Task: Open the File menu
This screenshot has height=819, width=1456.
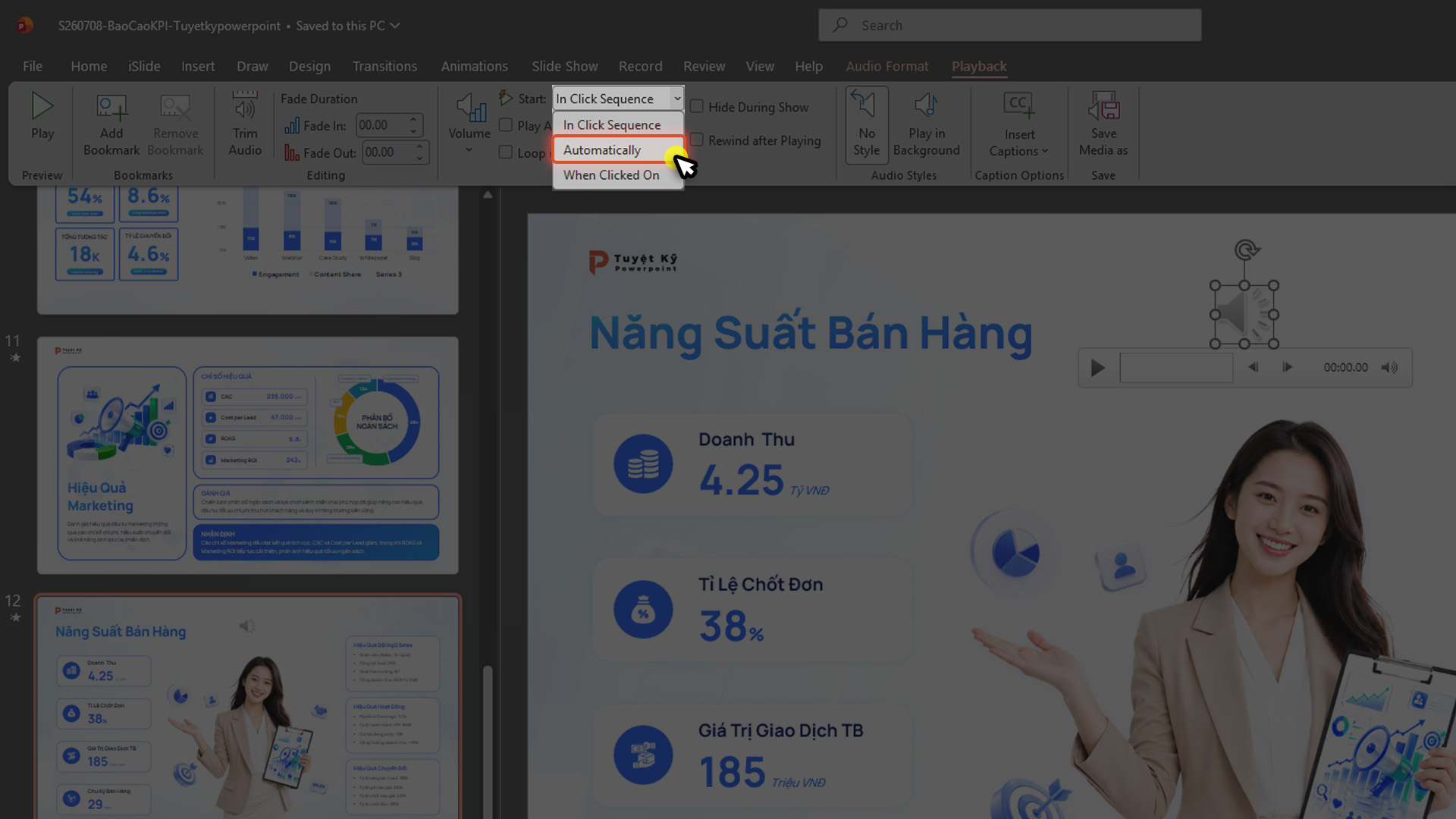Action: (33, 66)
